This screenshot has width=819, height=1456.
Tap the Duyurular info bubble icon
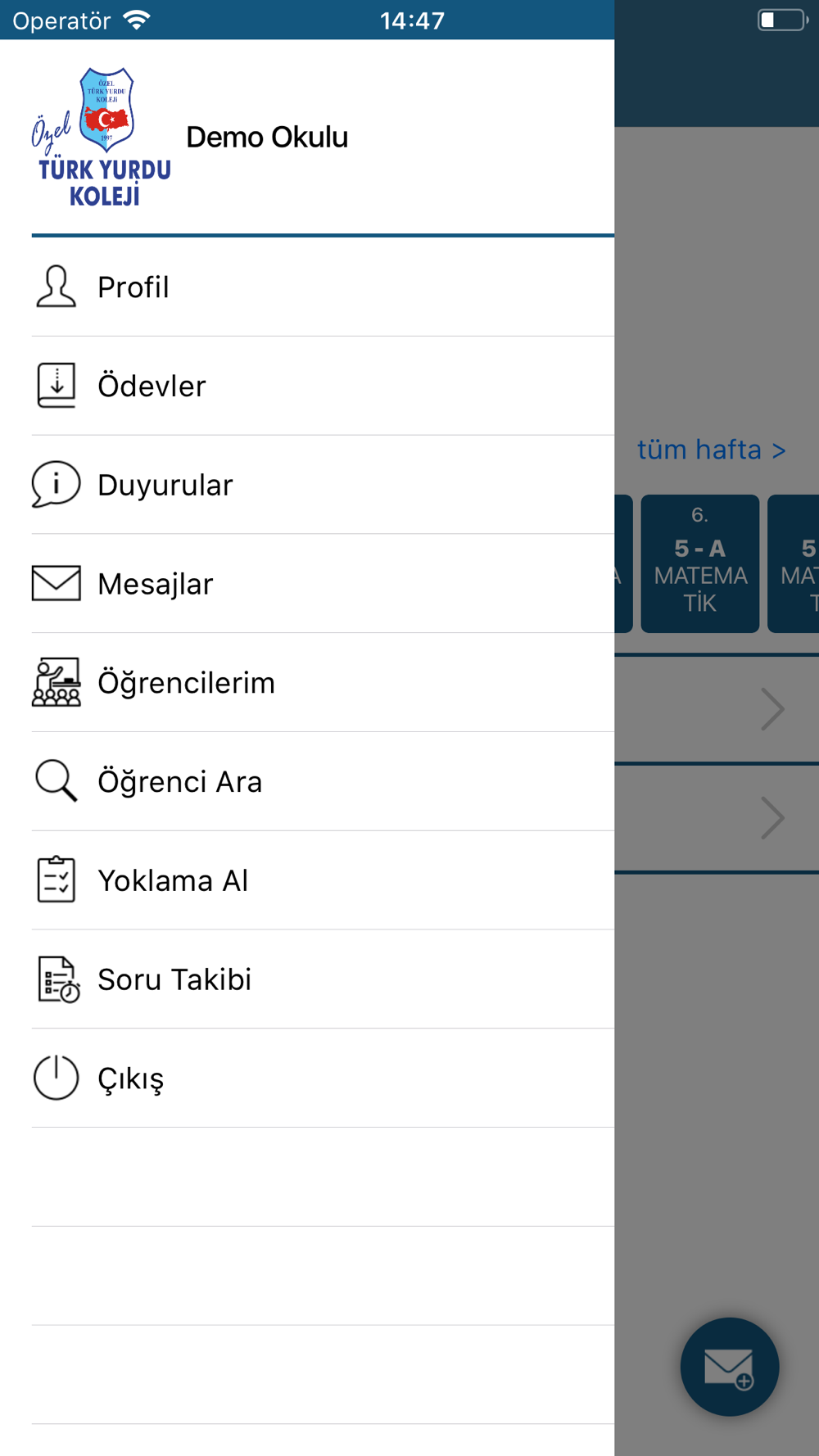point(56,484)
